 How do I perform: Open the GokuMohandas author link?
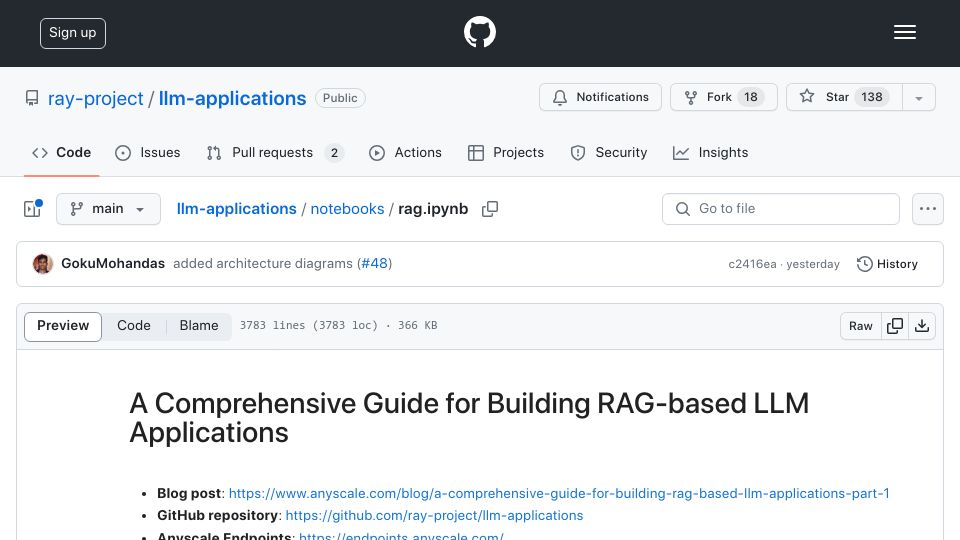tap(113, 263)
